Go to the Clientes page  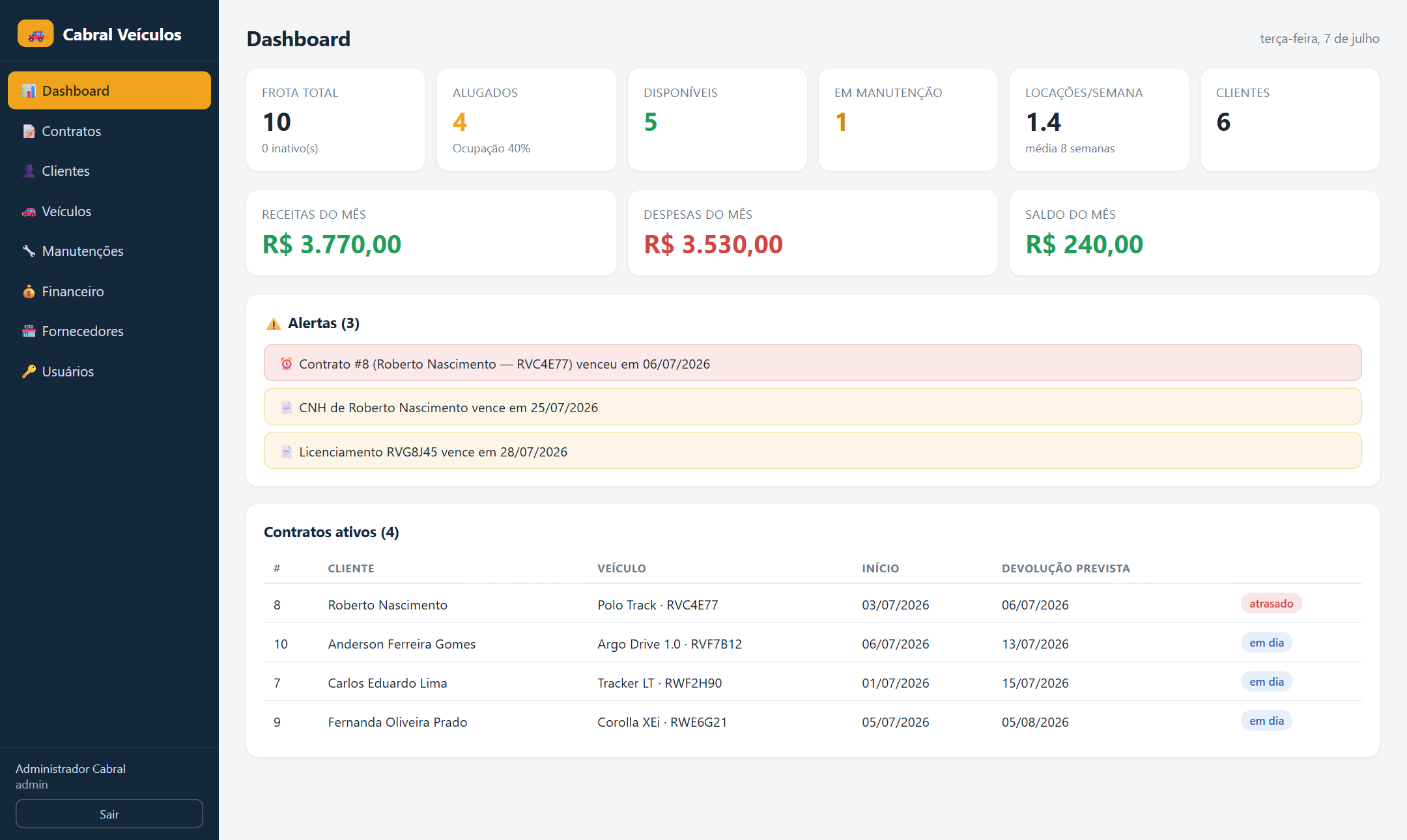109,171
